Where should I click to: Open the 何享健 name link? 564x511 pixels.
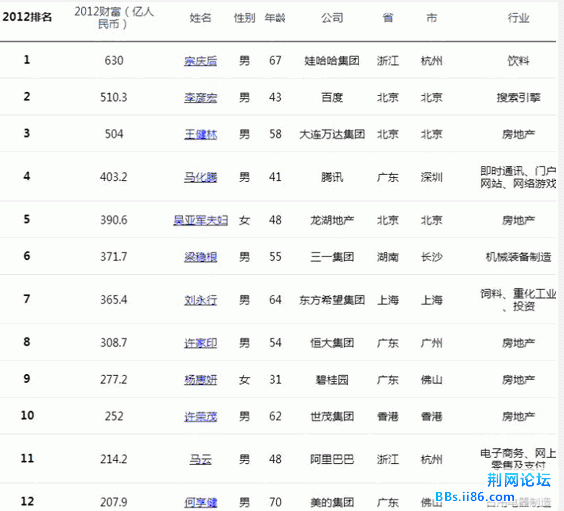click(x=200, y=502)
